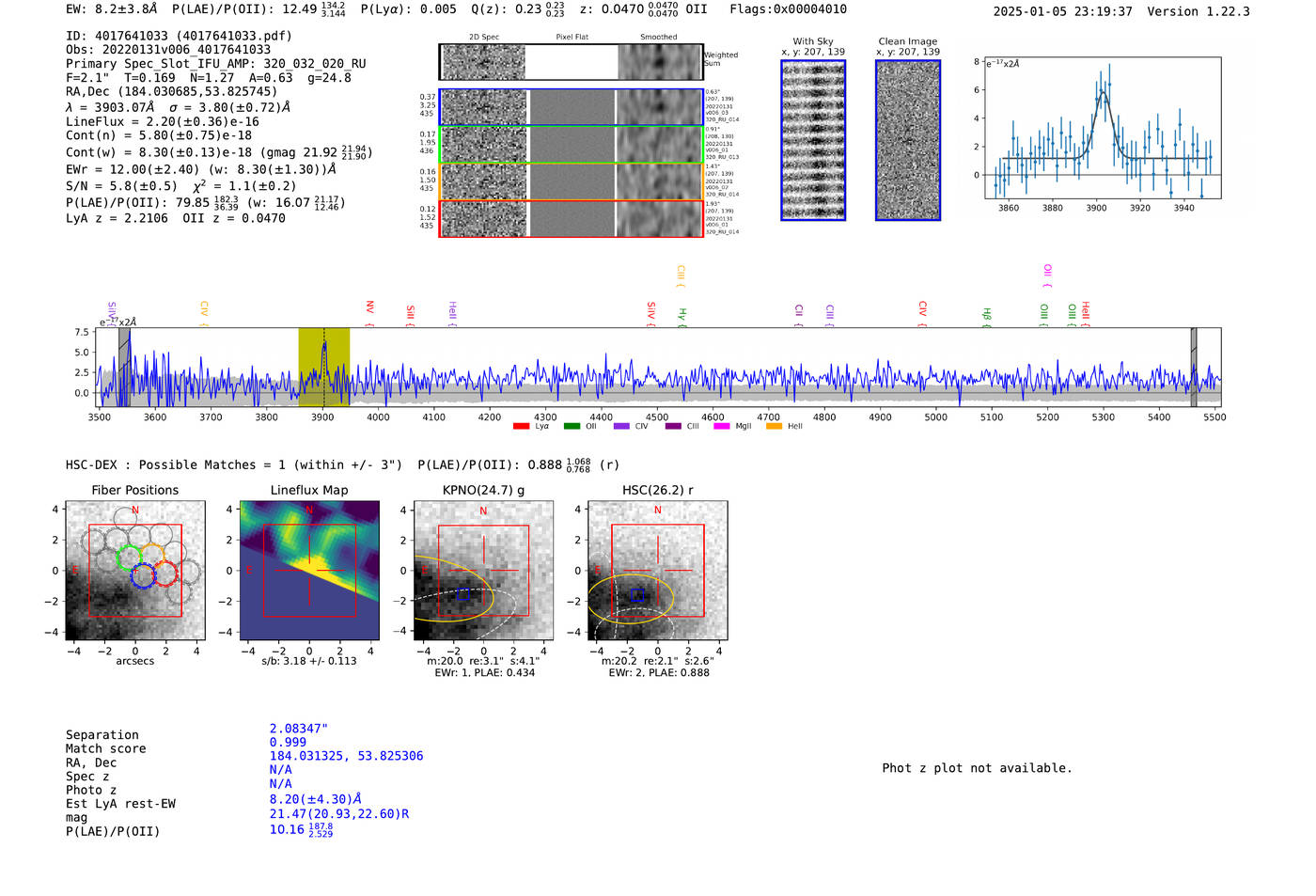This screenshot has height=896, width=1316.
Task: Click the CIV legend swatch below the spectrum
Action: coord(621,427)
